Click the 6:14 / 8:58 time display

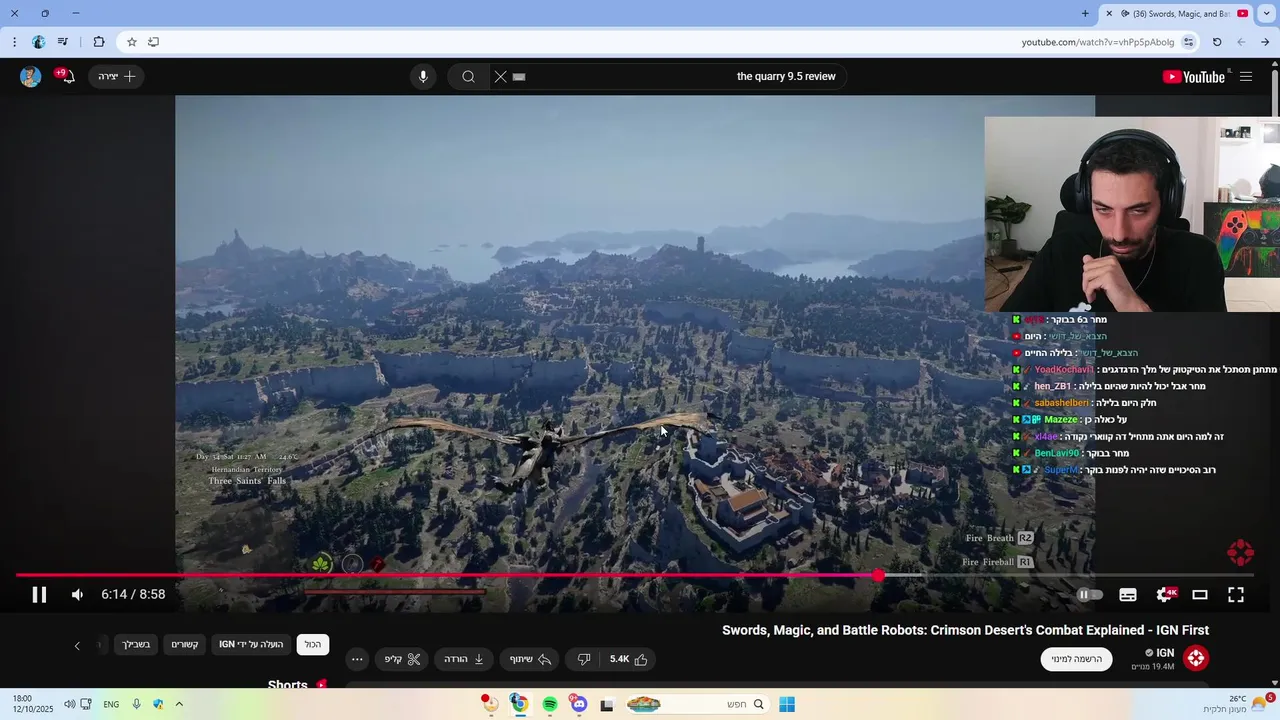[x=133, y=594]
